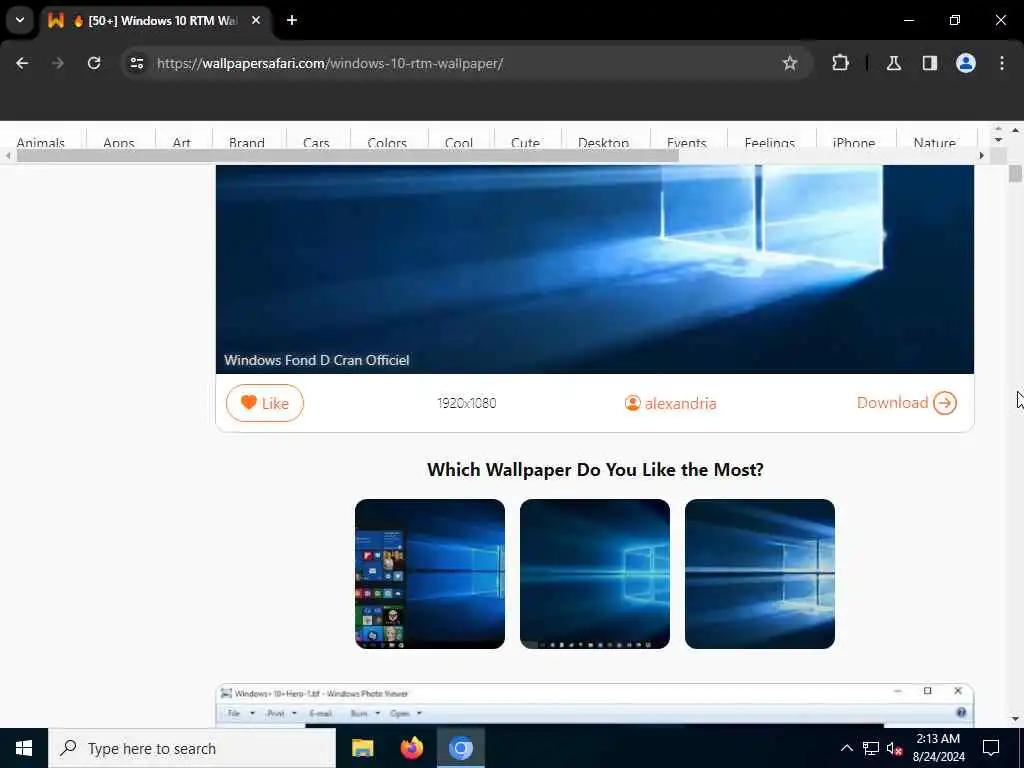Viewport: 1024px width, 768px height.
Task: Open the Windows Photo Viewer screenshot image
Action: 594,705
